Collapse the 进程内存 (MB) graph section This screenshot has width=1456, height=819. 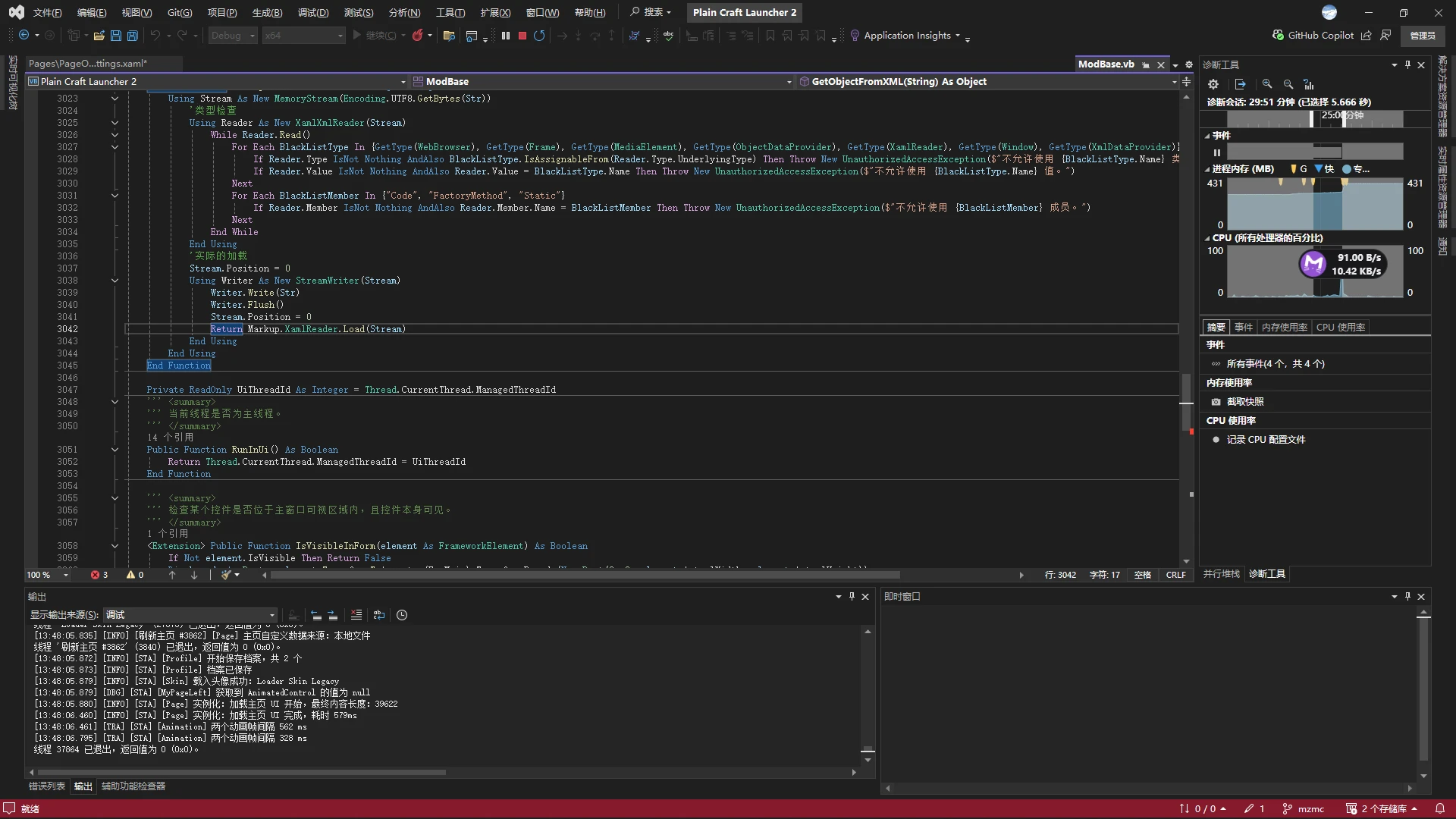[x=1207, y=170]
